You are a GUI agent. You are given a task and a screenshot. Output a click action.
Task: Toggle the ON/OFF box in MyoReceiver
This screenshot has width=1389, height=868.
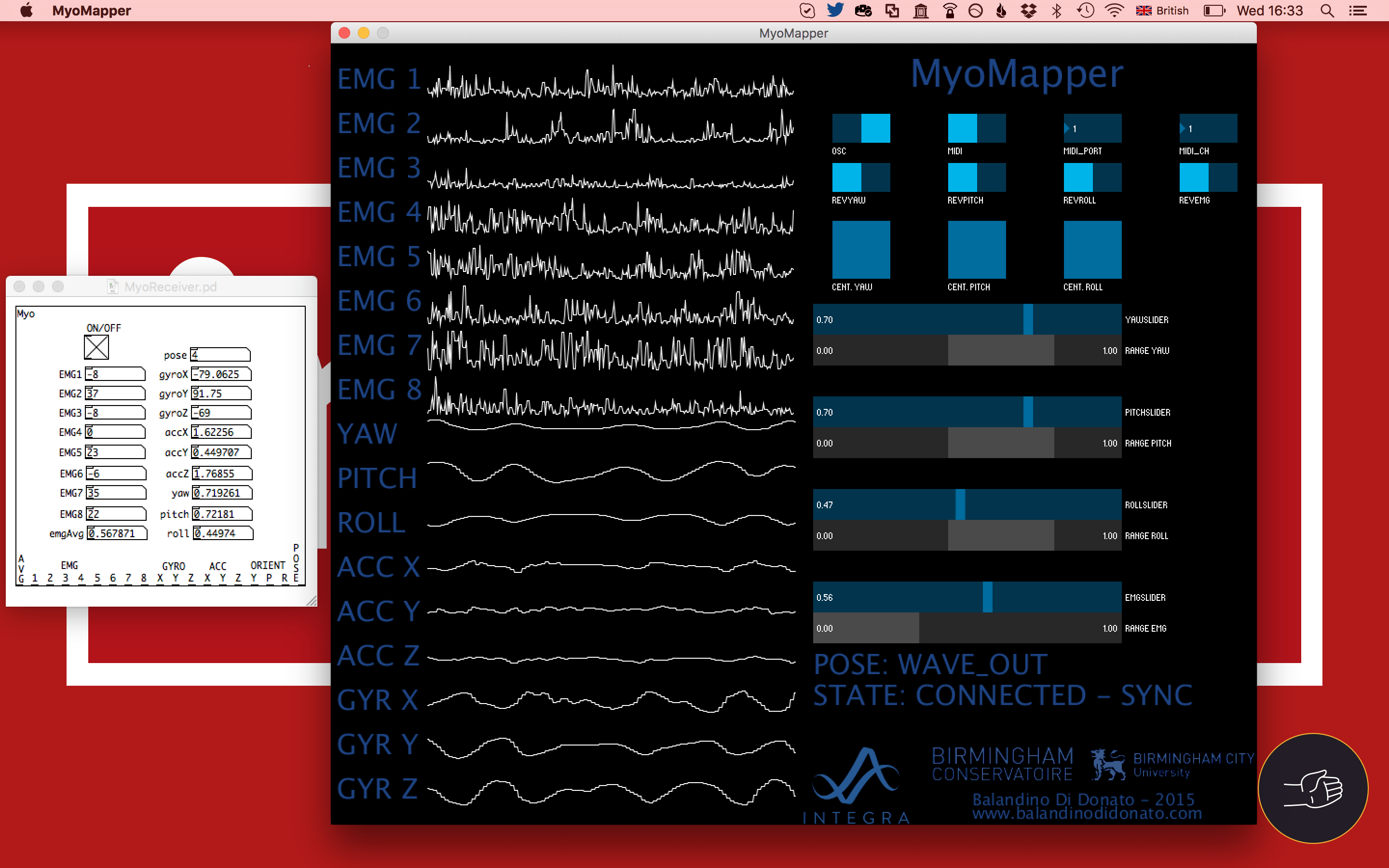coord(96,347)
